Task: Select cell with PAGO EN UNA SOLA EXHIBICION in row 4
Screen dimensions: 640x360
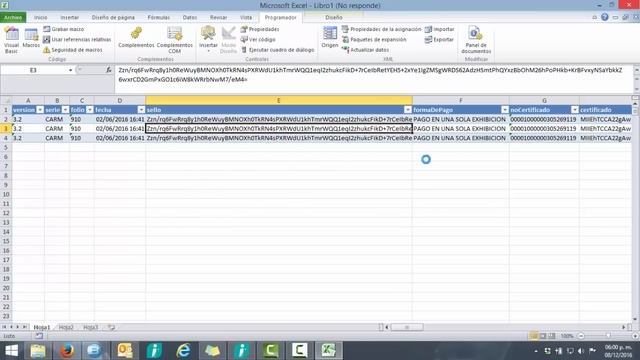Action: (460, 138)
